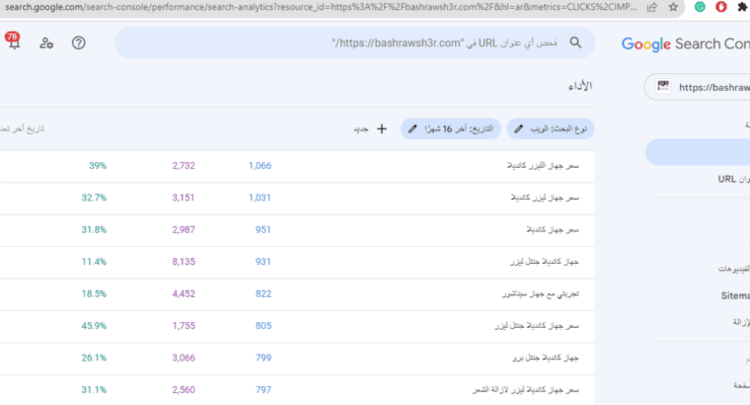Add a new filter with '+ جديد'

370,129
